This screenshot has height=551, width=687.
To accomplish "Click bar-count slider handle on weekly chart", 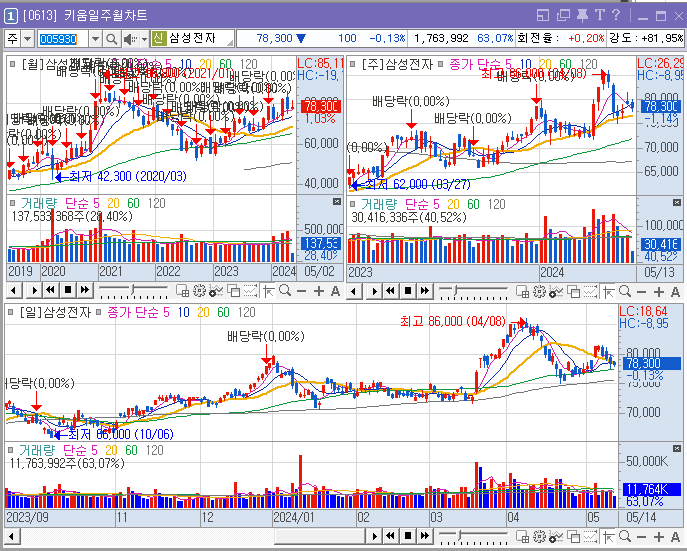I will (455, 290).
